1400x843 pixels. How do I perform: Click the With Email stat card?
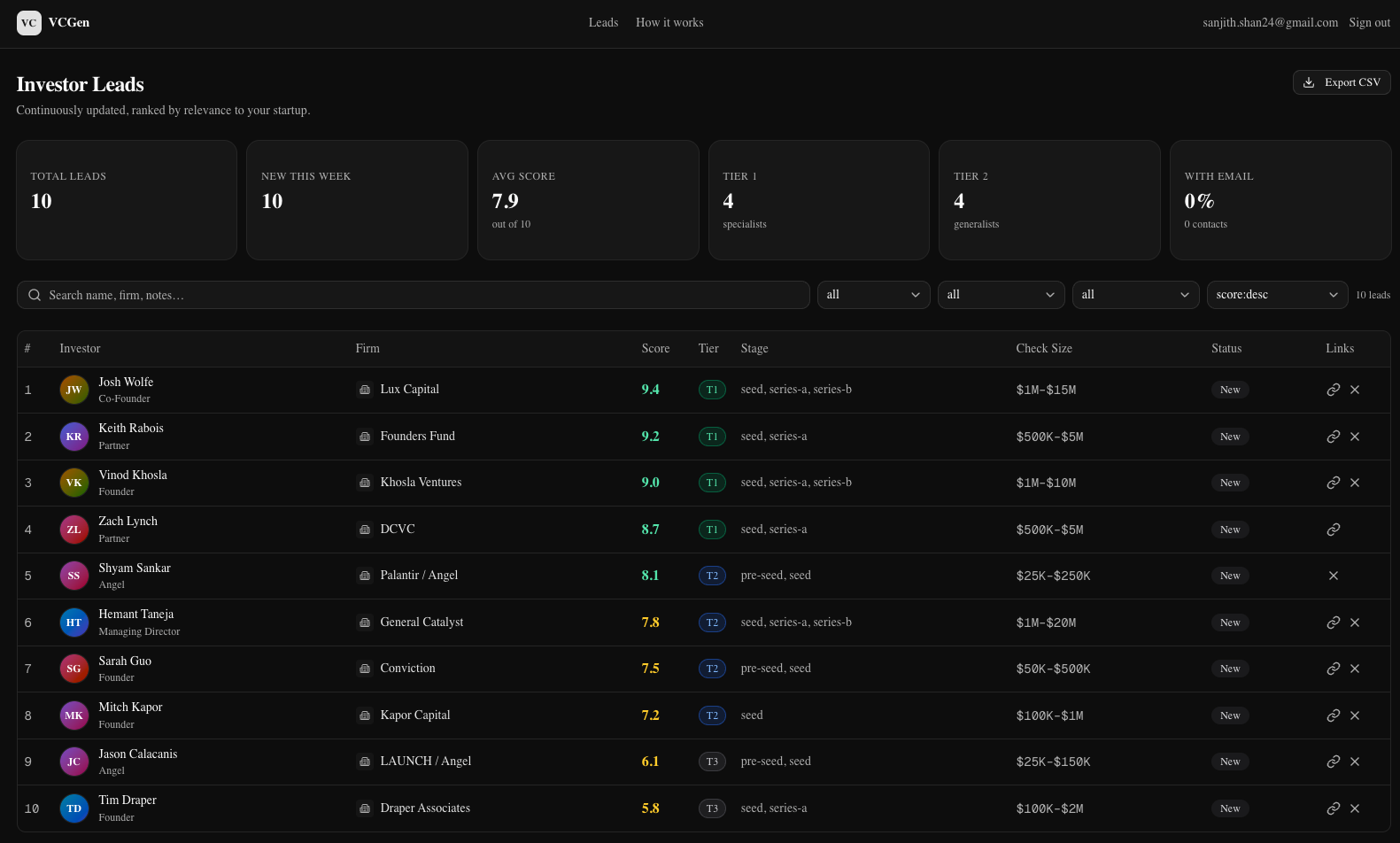pos(1280,200)
